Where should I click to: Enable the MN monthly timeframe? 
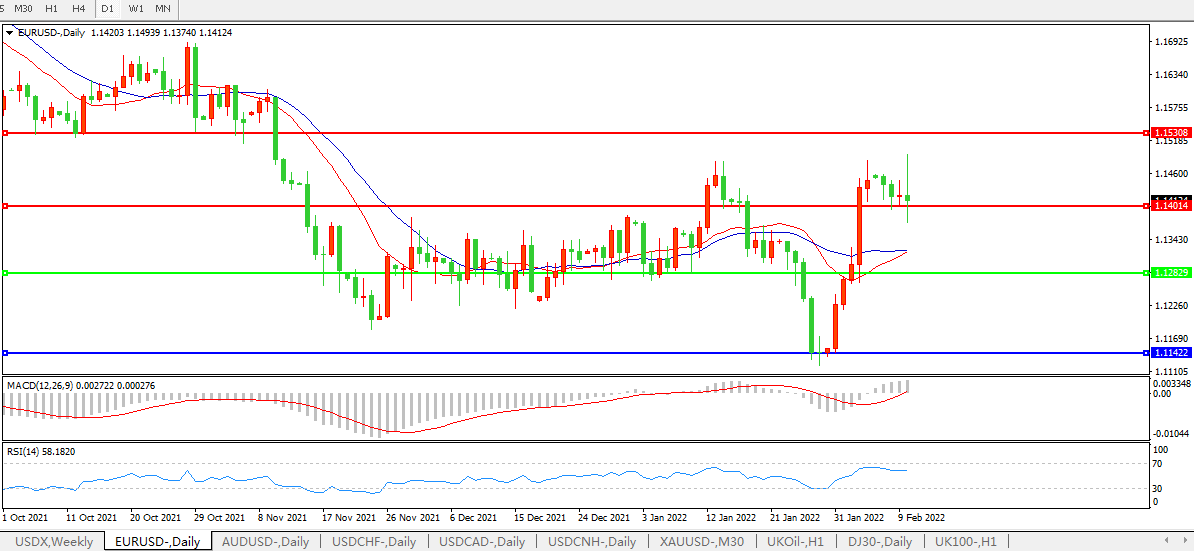(x=162, y=9)
